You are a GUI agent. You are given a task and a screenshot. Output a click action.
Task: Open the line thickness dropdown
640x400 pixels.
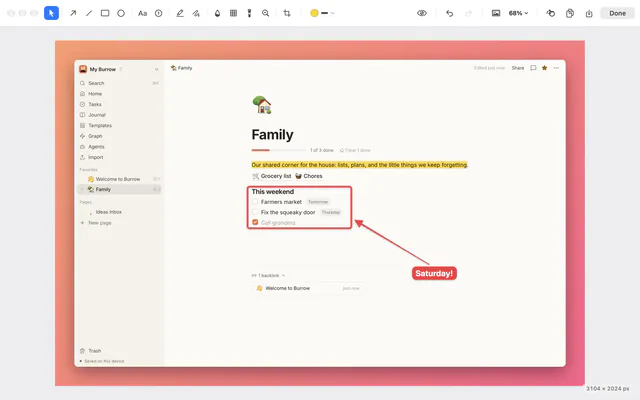328,13
